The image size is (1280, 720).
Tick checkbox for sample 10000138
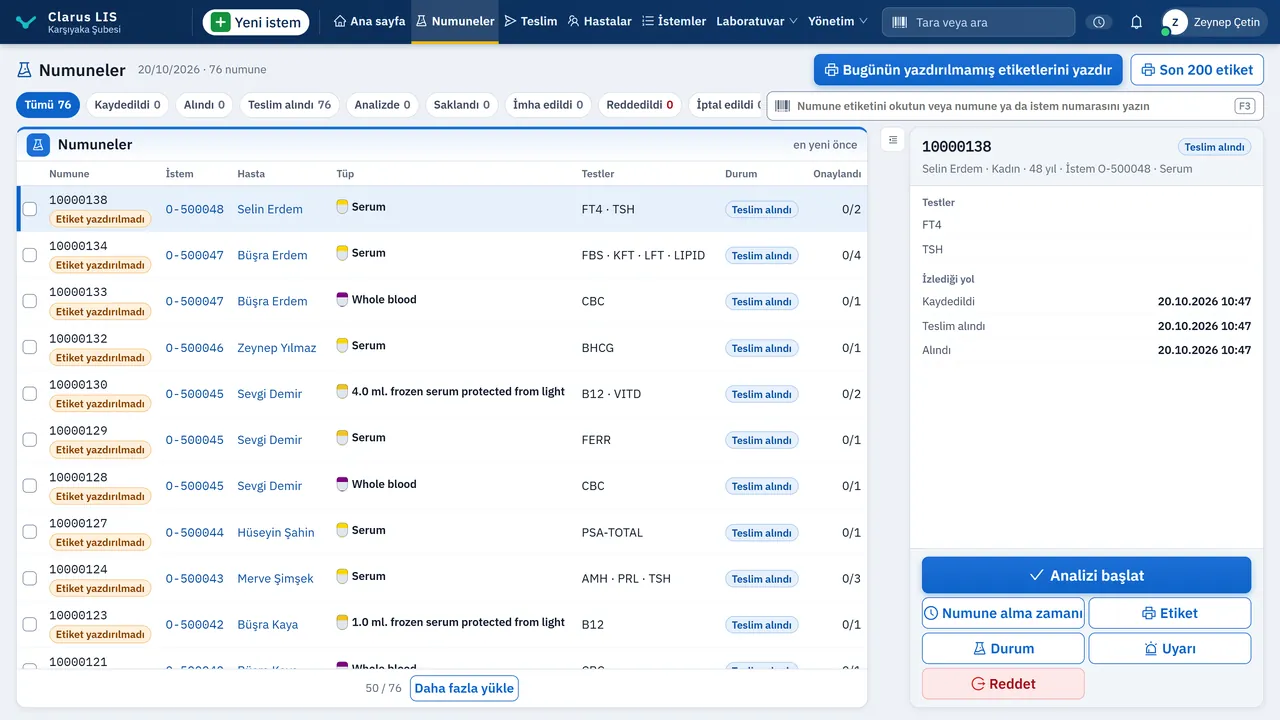point(30,209)
